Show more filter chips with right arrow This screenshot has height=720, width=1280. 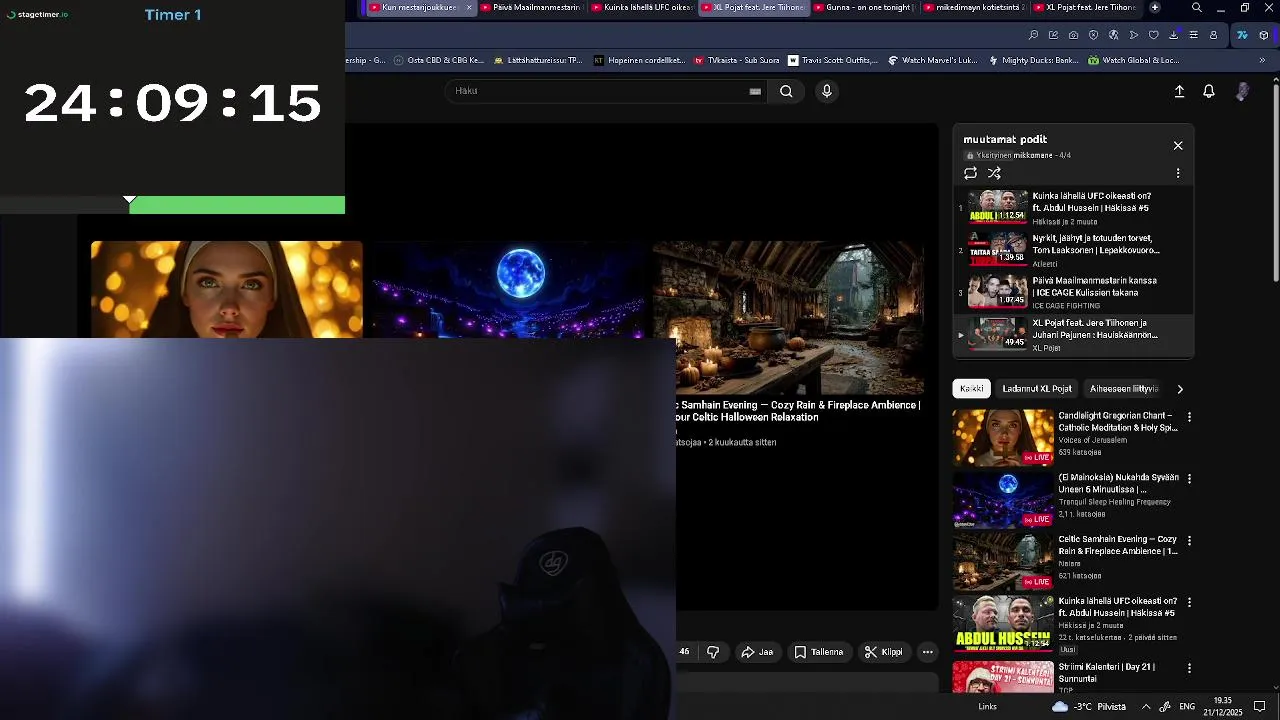[1180, 389]
